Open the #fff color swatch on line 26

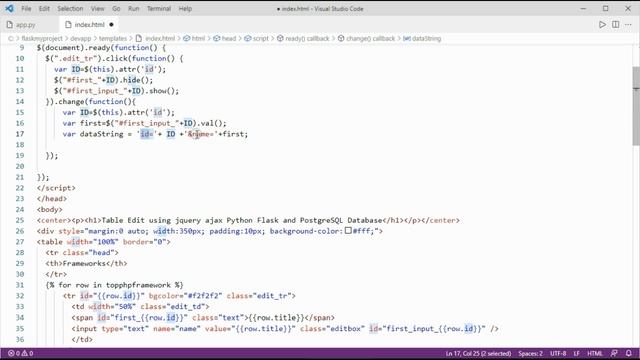coord(348,231)
